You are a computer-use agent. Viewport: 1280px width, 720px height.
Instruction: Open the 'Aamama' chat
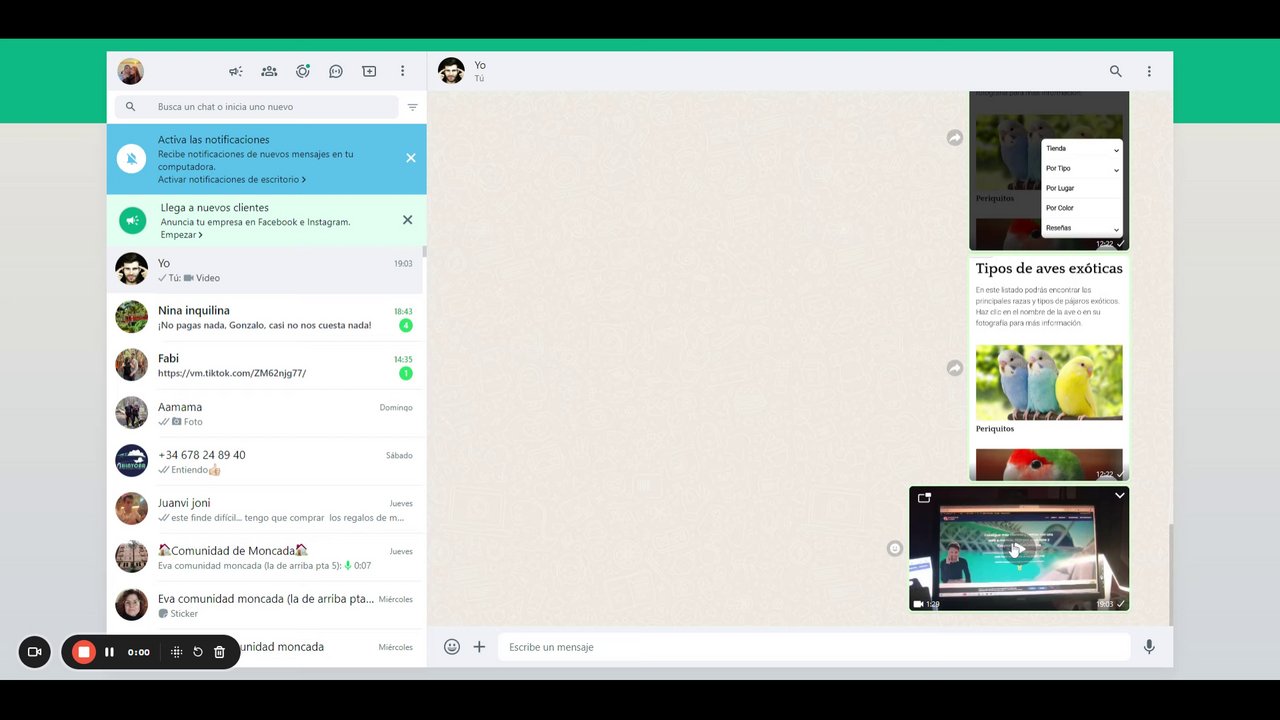[265, 414]
